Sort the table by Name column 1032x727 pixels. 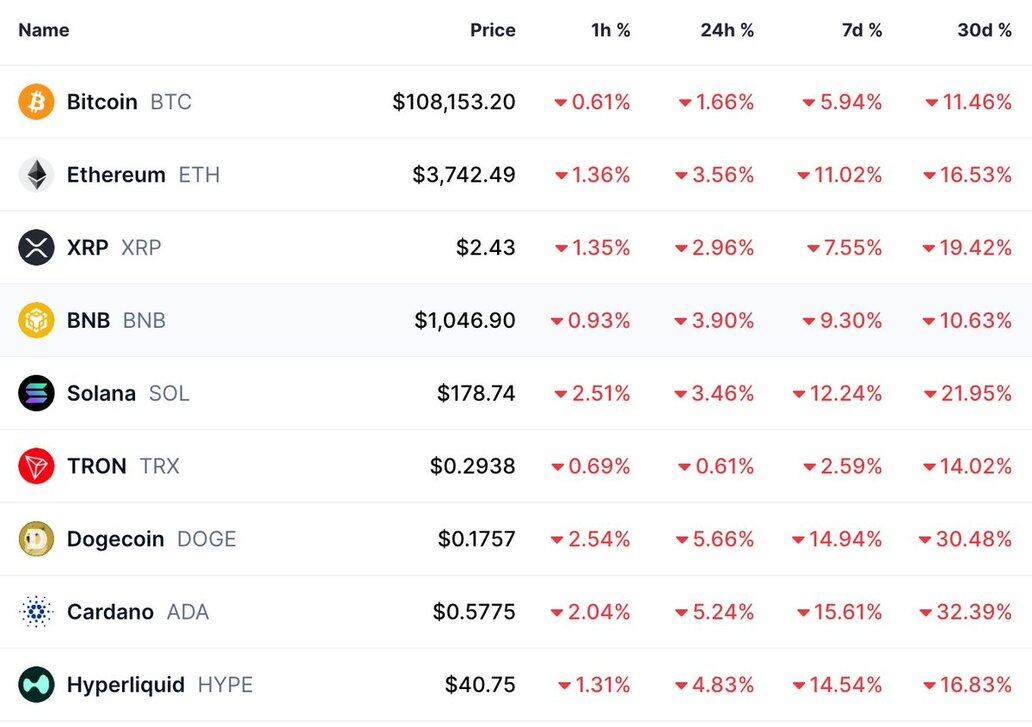[44, 30]
